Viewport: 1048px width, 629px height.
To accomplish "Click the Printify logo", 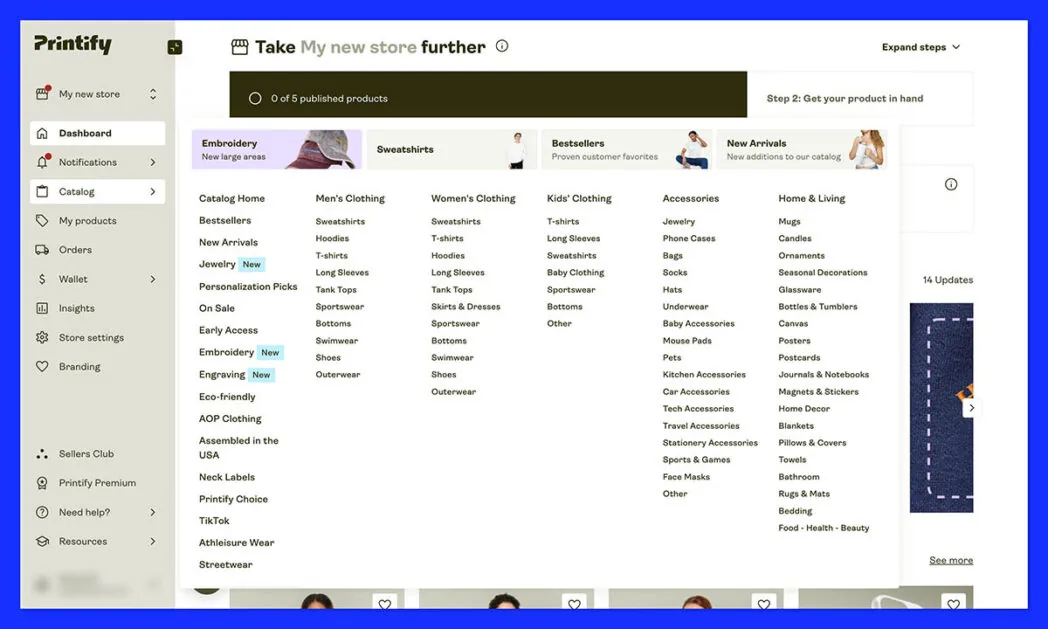I will click(x=73, y=45).
